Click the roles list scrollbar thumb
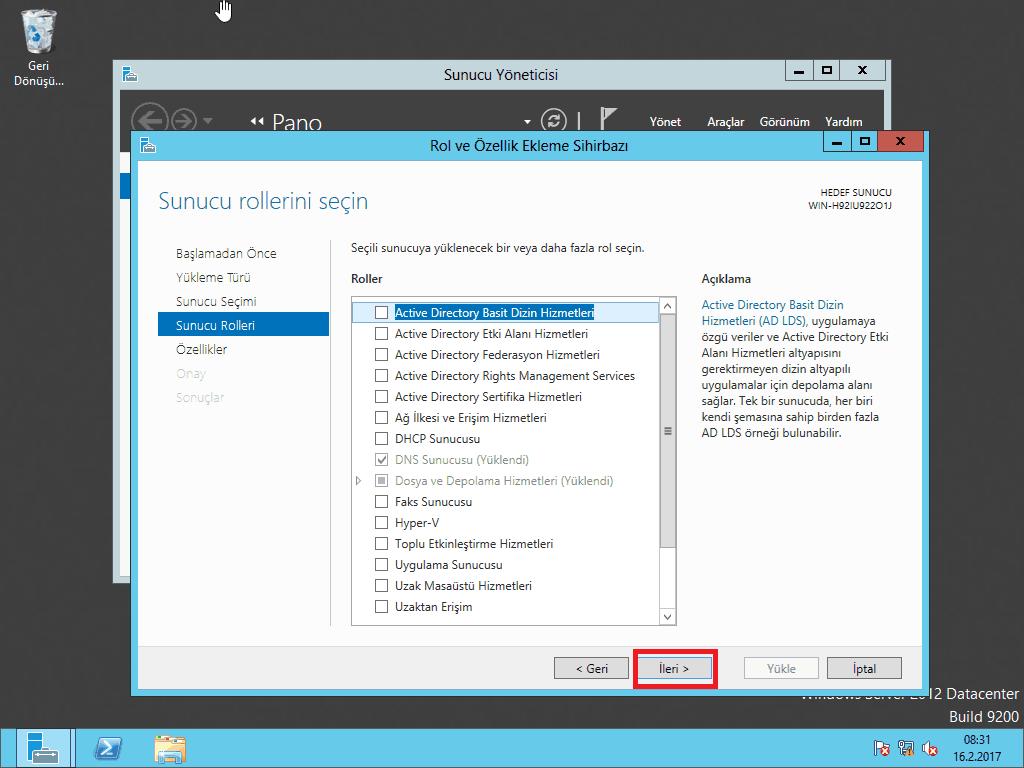1024x768 pixels. [668, 430]
